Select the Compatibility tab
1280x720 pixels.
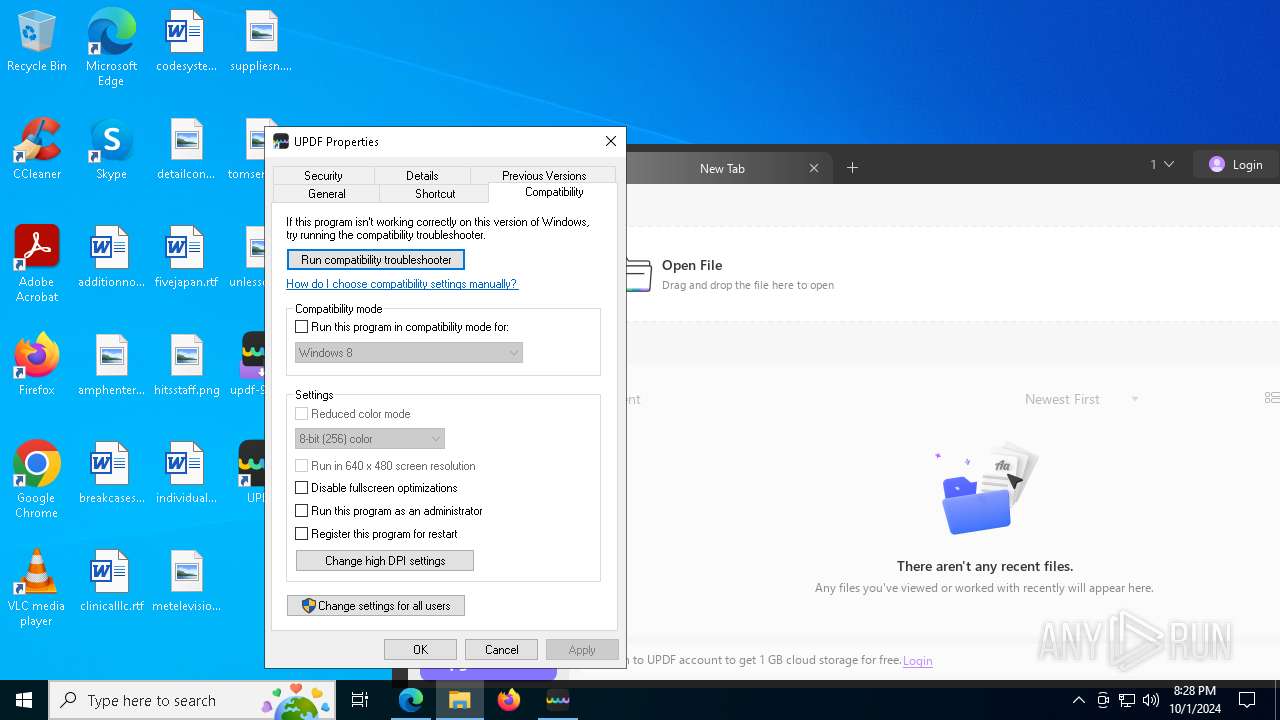click(554, 192)
